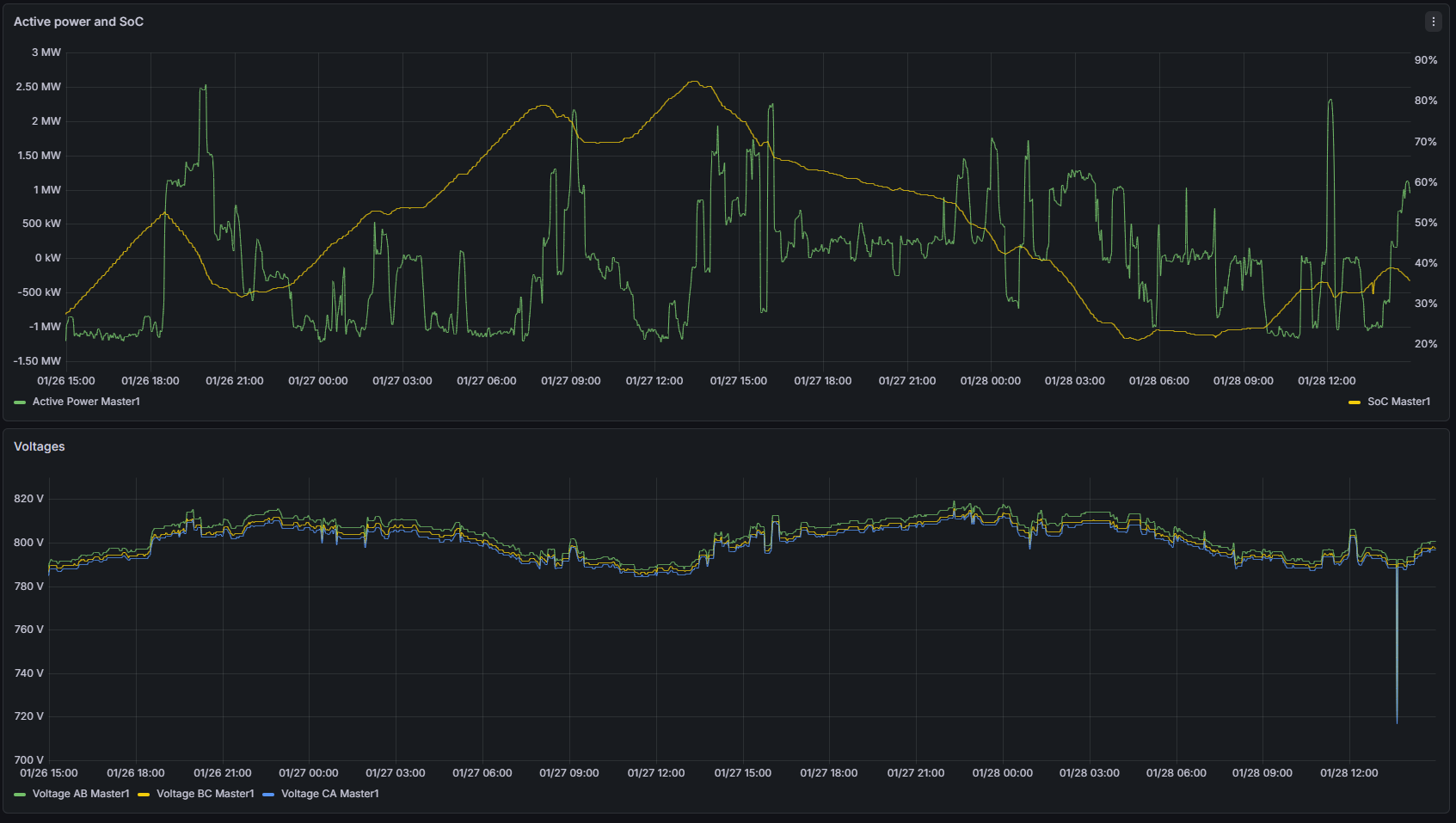Click the '500 kW' y-axis label
1456x823 pixels.
[42, 224]
